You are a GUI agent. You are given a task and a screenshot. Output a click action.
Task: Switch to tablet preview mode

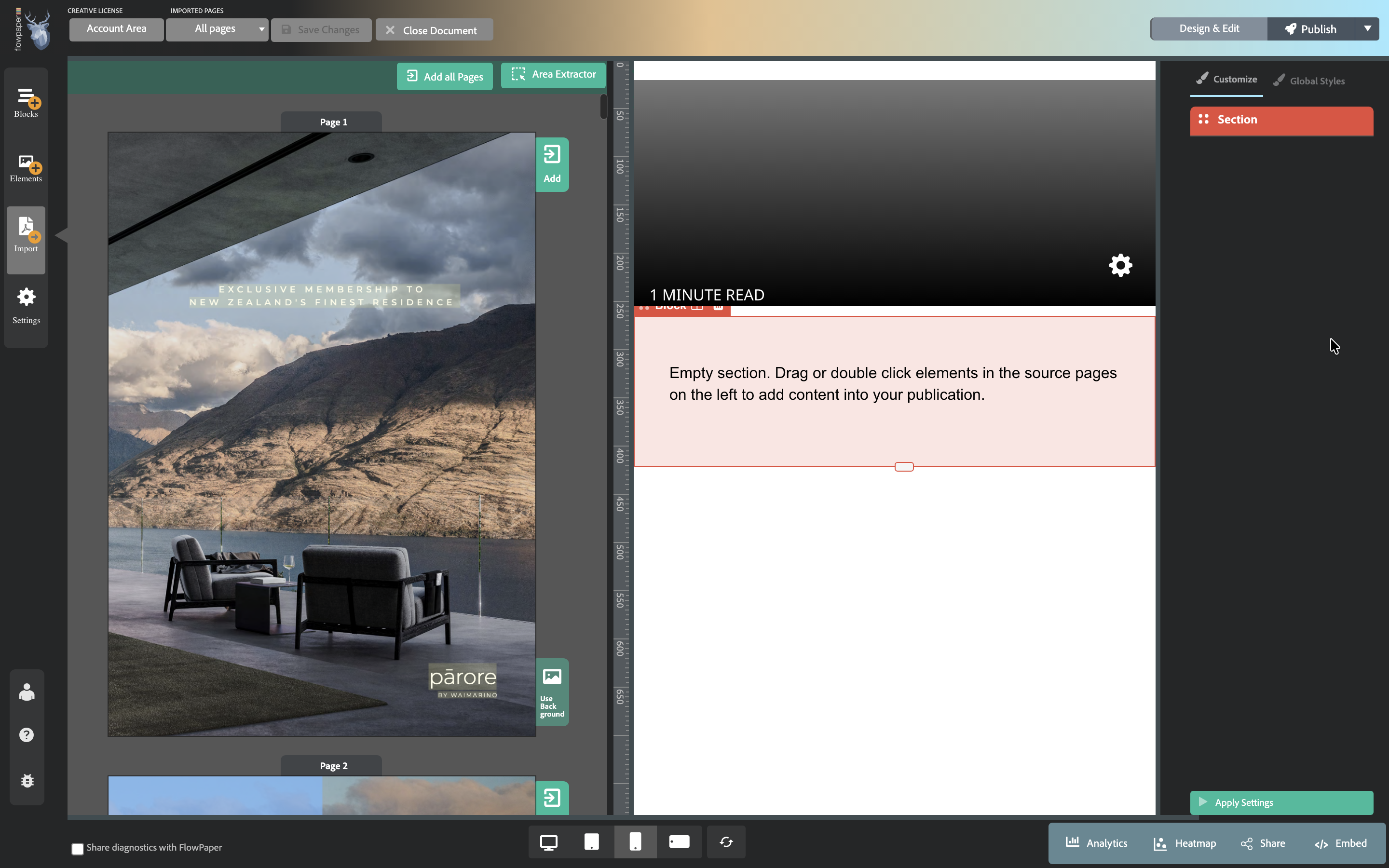click(591, 842)
